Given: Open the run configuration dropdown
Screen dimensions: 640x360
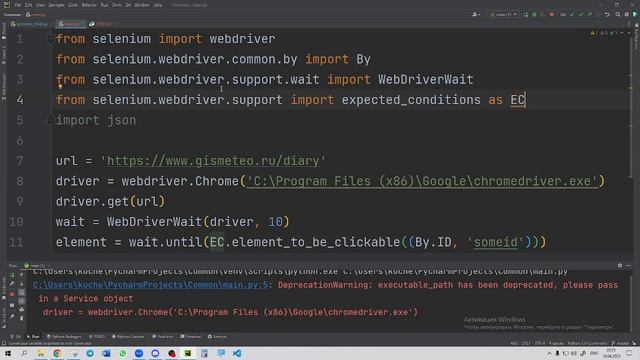Looking at the screenshot, I should [x=503, y=15].
